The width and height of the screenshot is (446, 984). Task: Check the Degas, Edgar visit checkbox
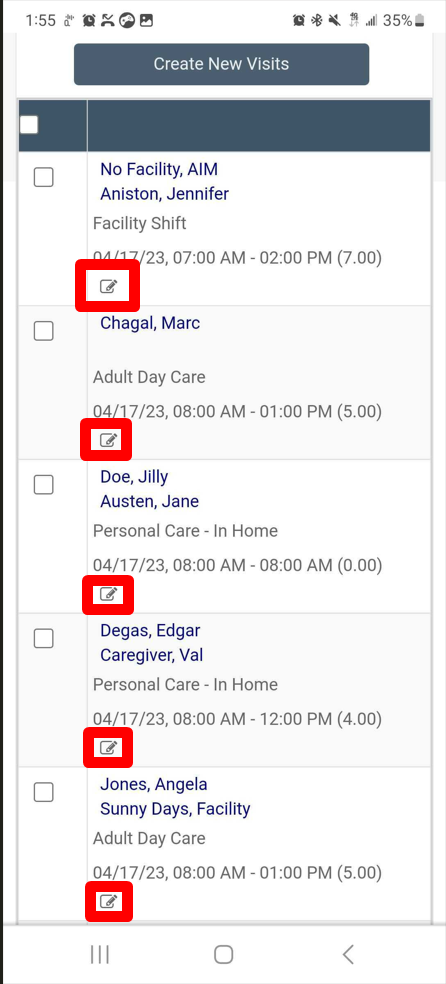click(43, 639)
